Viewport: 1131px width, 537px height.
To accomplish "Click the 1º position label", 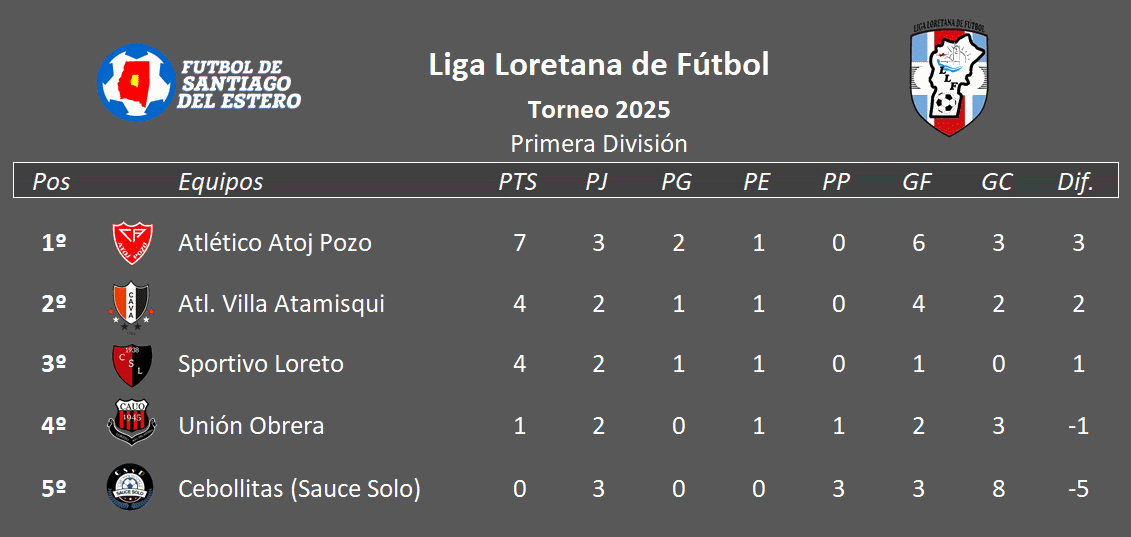I will (x=54, y=243).
